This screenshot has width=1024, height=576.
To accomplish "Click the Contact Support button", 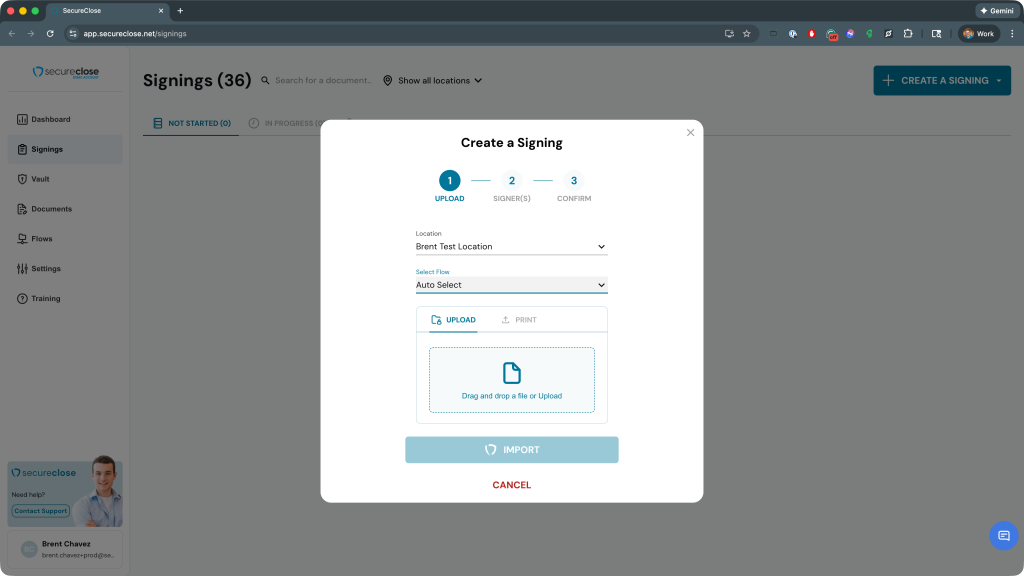I will coord(41,511).
